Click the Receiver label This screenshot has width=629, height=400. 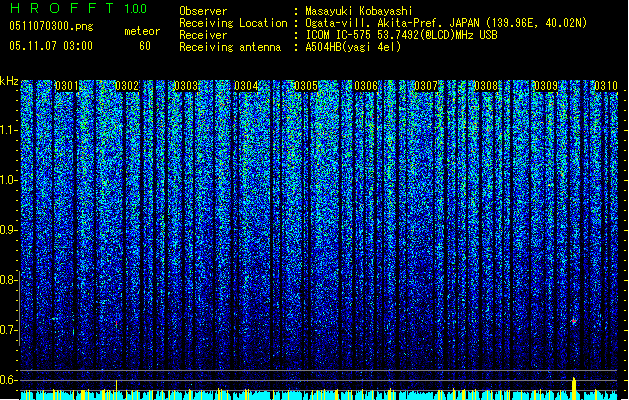[203, 35]
